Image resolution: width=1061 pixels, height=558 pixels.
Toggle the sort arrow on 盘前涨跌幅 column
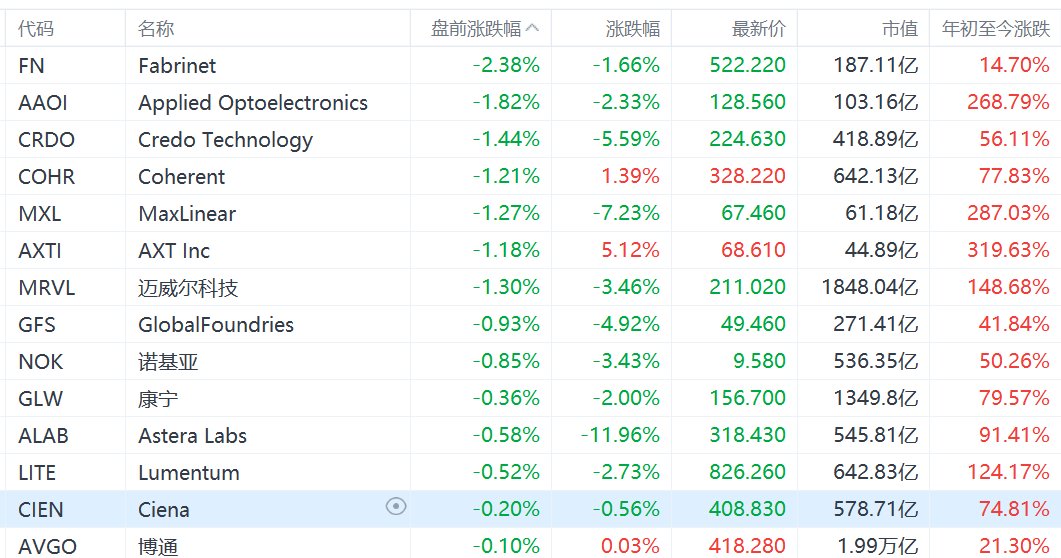(x=533, y=28)
